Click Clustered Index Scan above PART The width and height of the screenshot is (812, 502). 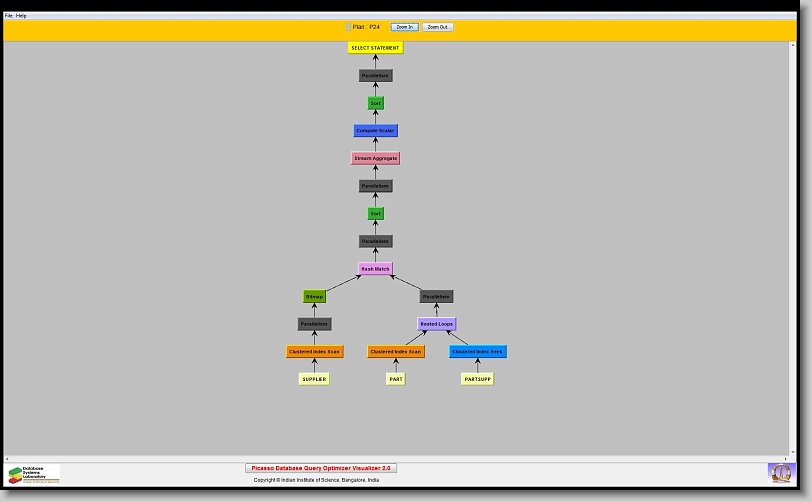(395, 352)
